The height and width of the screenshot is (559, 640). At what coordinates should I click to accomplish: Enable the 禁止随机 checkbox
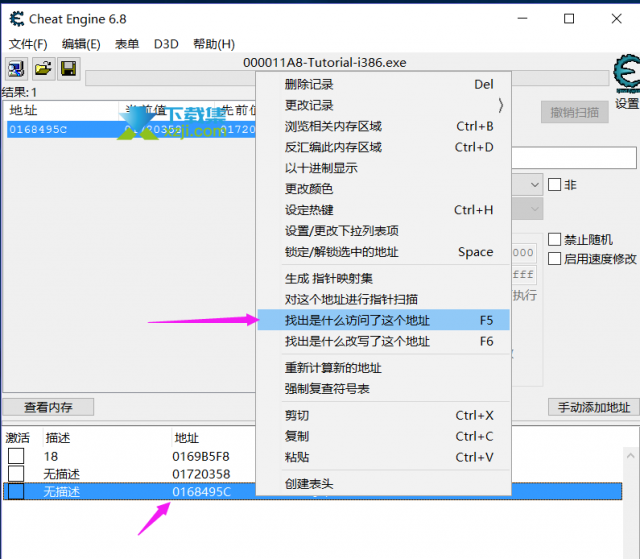[554, 240]
